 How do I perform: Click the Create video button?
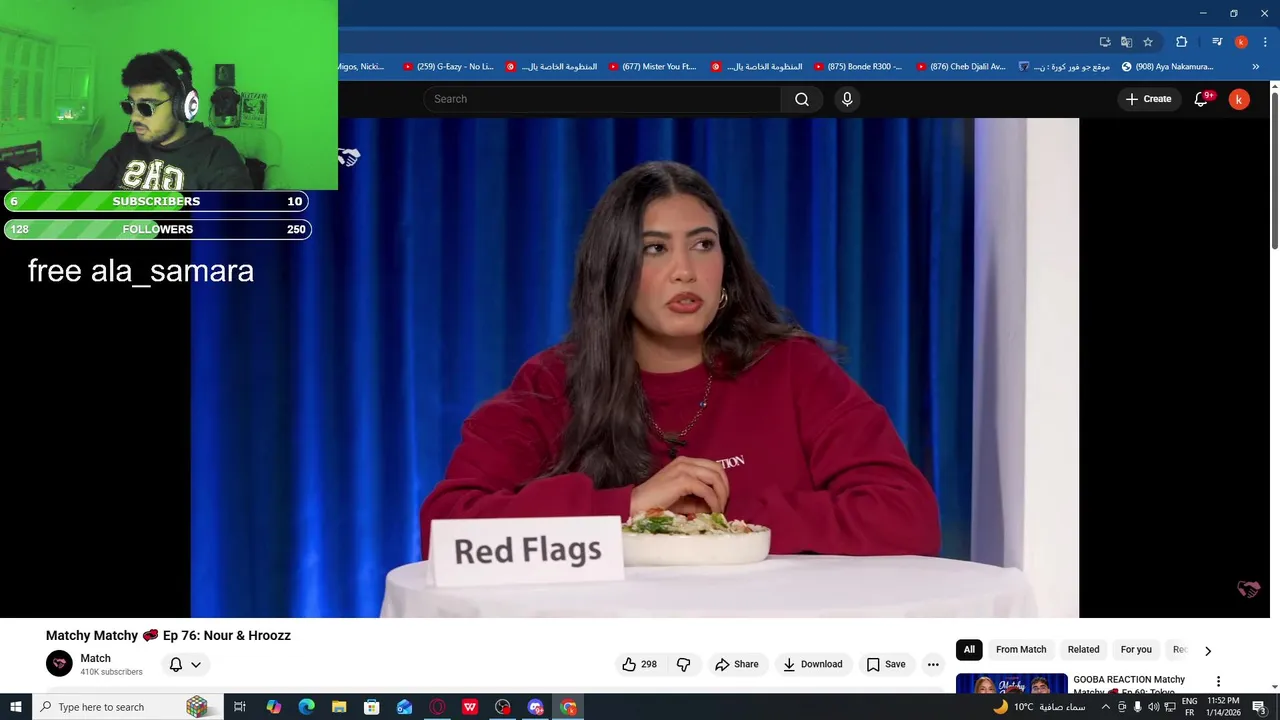coord(1148,99)
